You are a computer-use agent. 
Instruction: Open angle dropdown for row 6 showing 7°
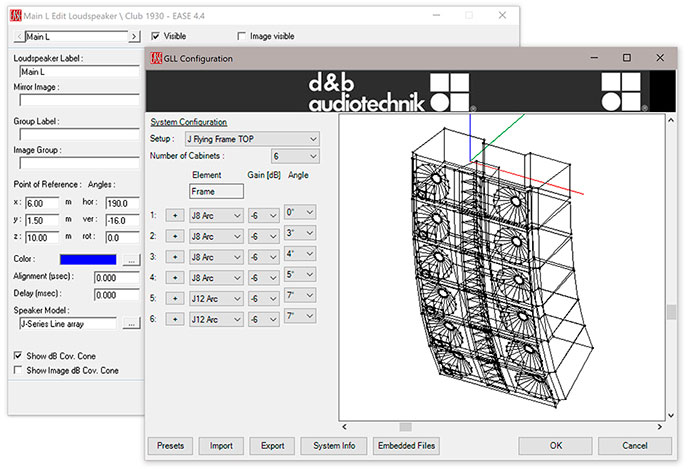click(x=300, y=316)
